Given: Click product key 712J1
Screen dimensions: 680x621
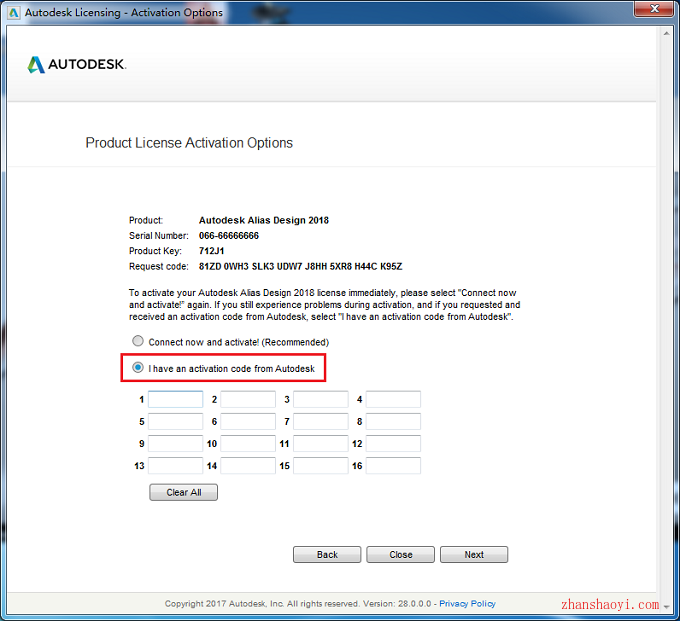Looking at the screenshot, I should [211, 251].
